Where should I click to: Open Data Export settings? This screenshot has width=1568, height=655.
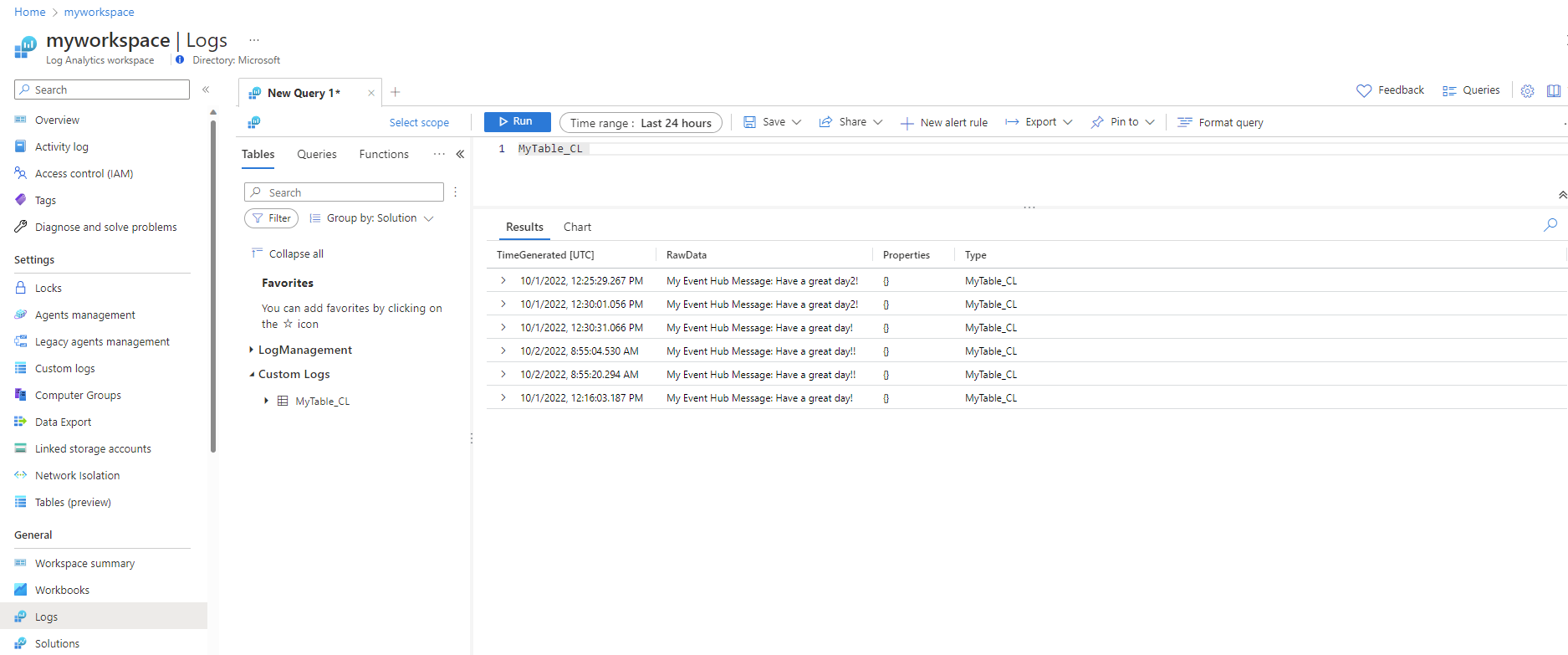(x=63, y=422)
